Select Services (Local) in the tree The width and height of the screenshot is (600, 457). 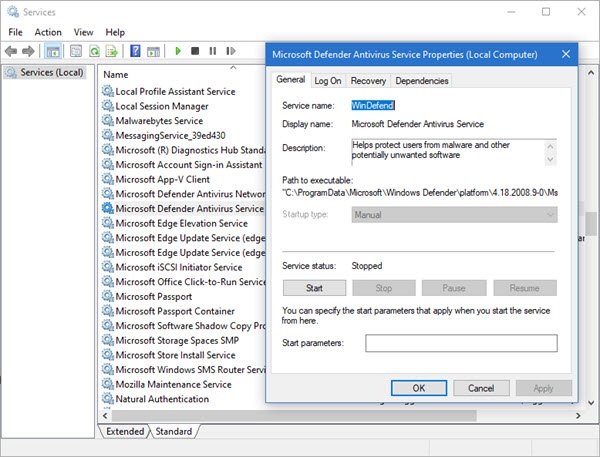52,73
